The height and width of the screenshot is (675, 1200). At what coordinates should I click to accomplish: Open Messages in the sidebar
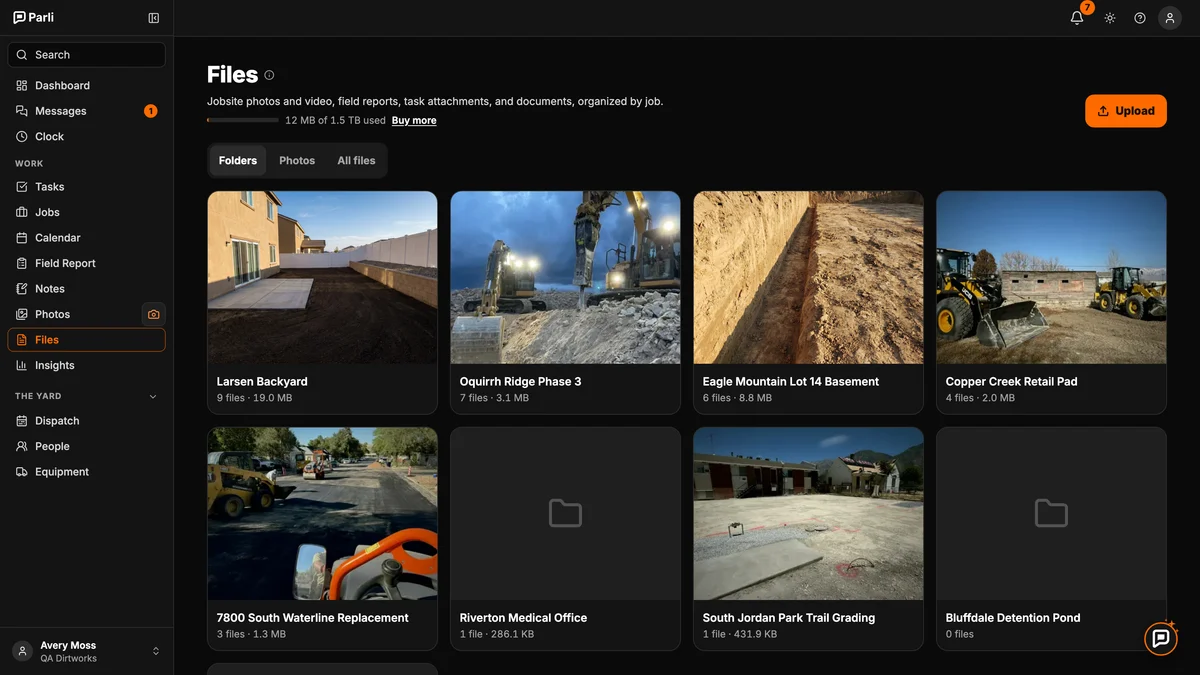point(86,111)
